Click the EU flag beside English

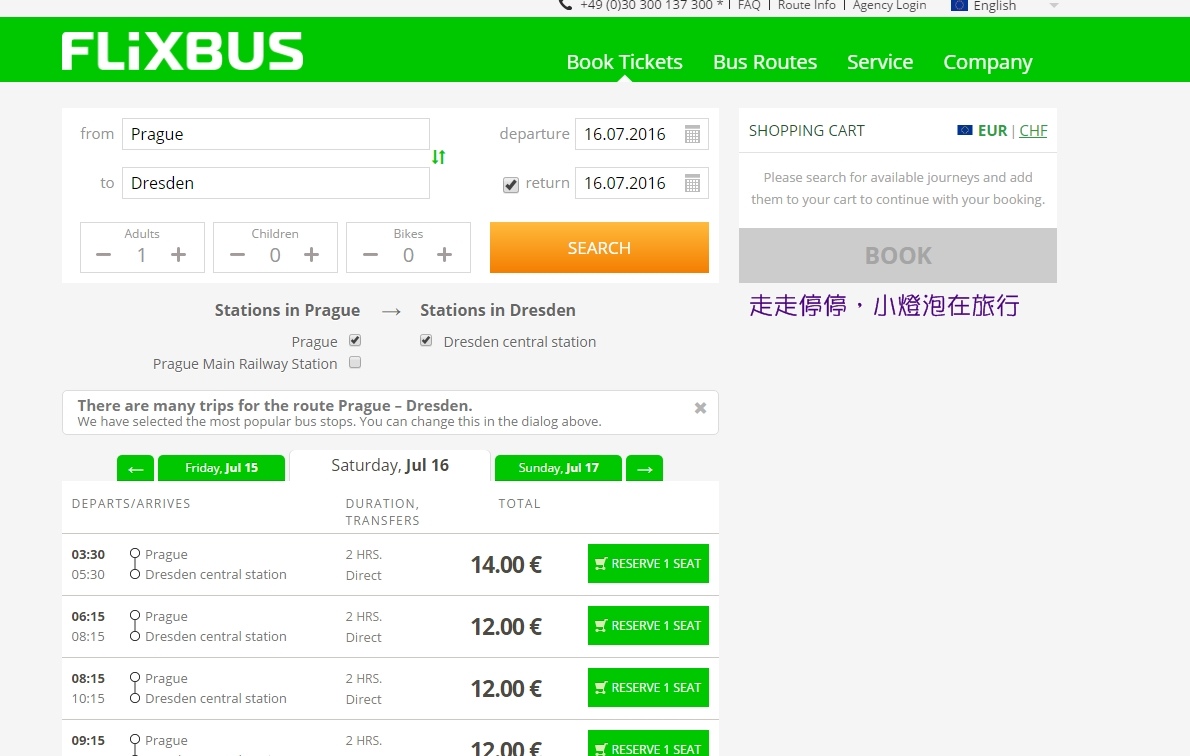(959, 5)
